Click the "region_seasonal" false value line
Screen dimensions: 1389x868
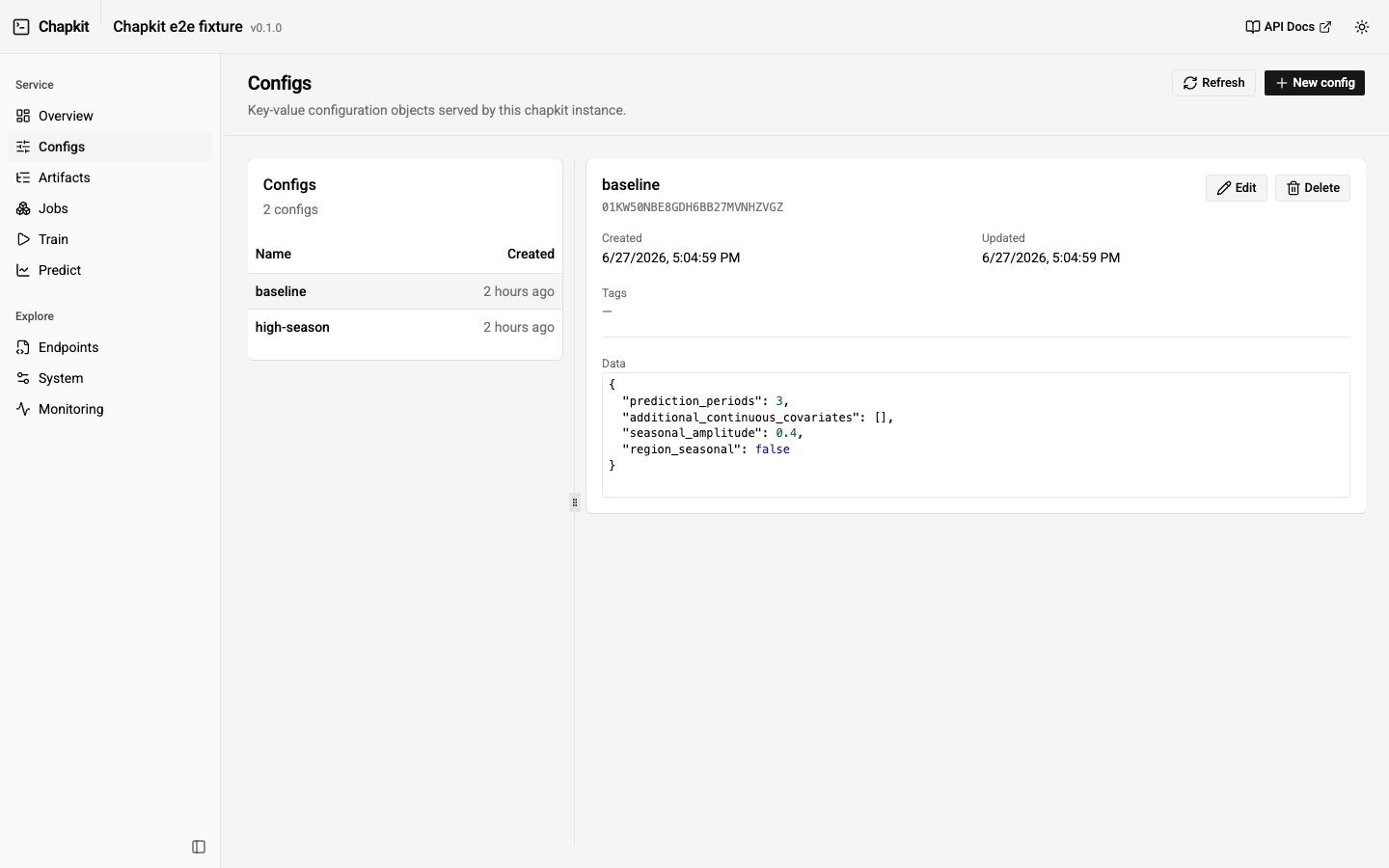(x=706, y=449)
